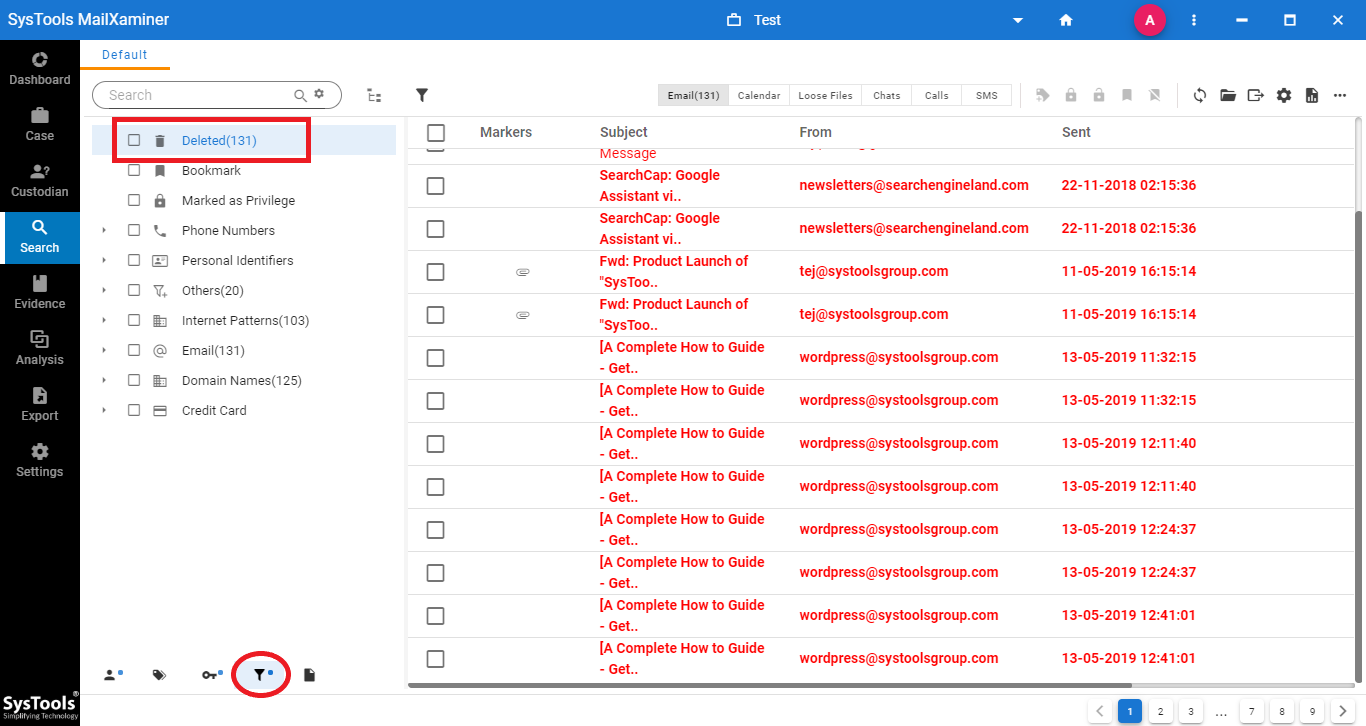Viewport: 1366px width, 726px height.
Task: Click the key icon at panel bottom
Action: (211, 675)
